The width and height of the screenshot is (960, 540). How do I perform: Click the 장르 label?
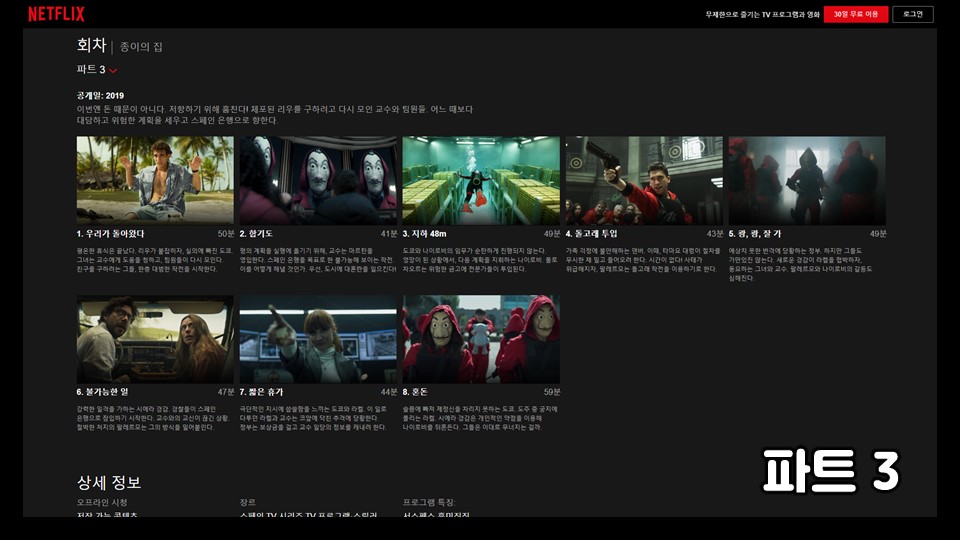point(247,503)
